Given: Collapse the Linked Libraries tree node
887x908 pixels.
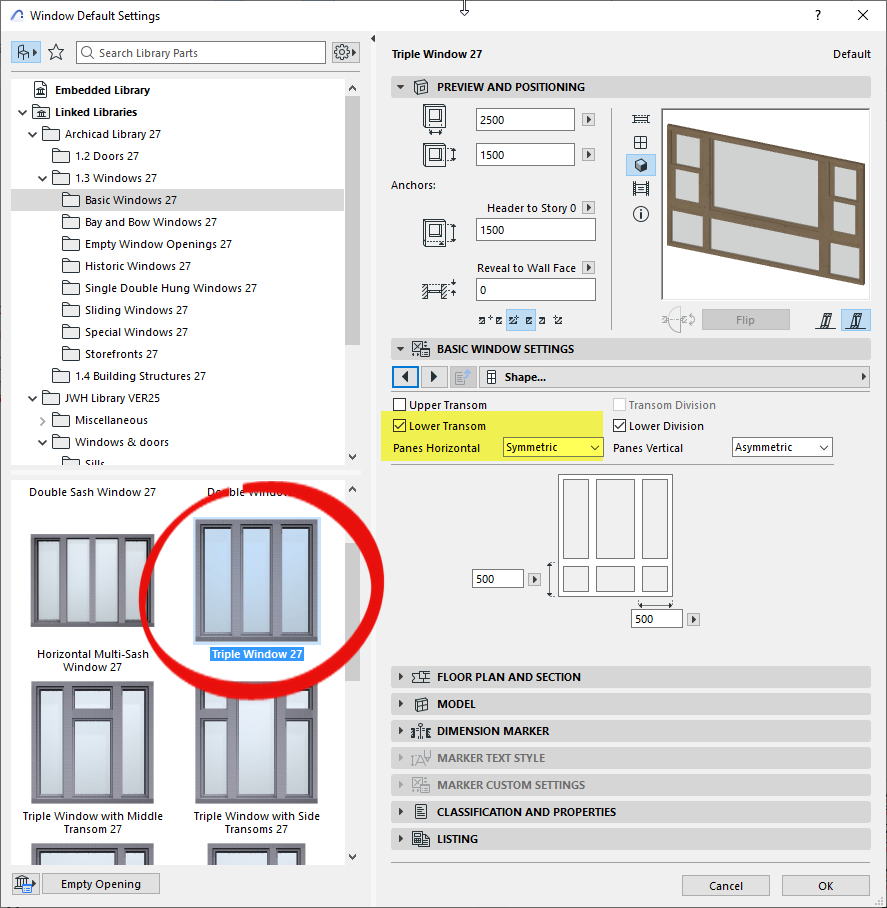Looking at the screenshot, I should (x=23, y=112).
